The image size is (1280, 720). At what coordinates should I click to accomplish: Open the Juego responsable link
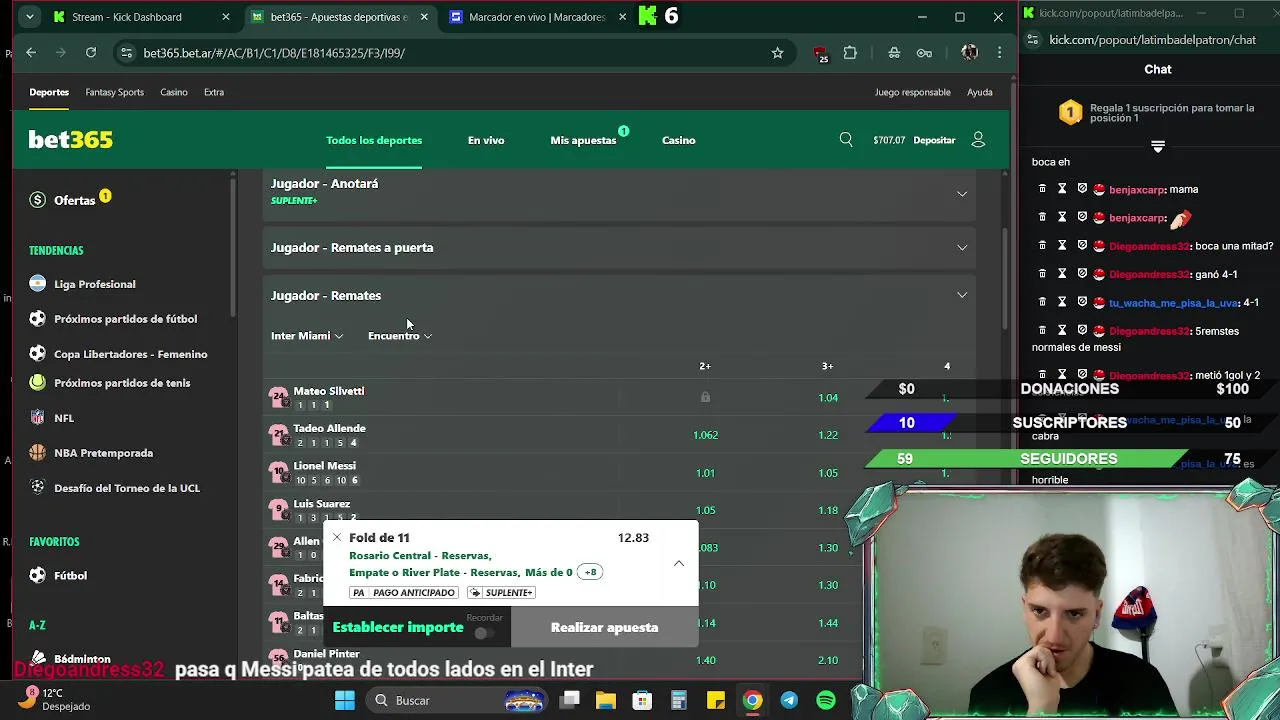[912, 92]
